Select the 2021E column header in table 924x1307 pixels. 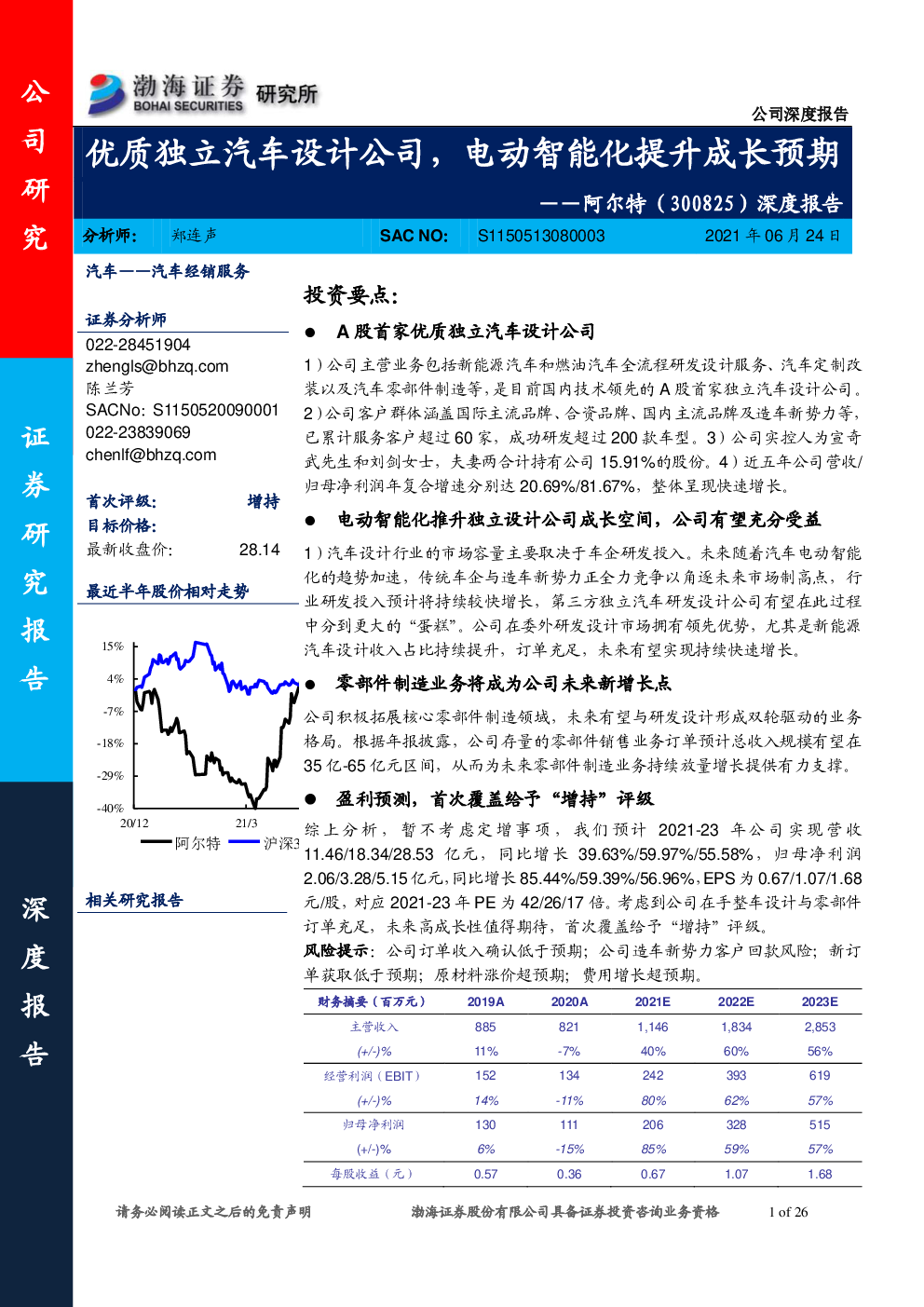[x=652, y=1001]
